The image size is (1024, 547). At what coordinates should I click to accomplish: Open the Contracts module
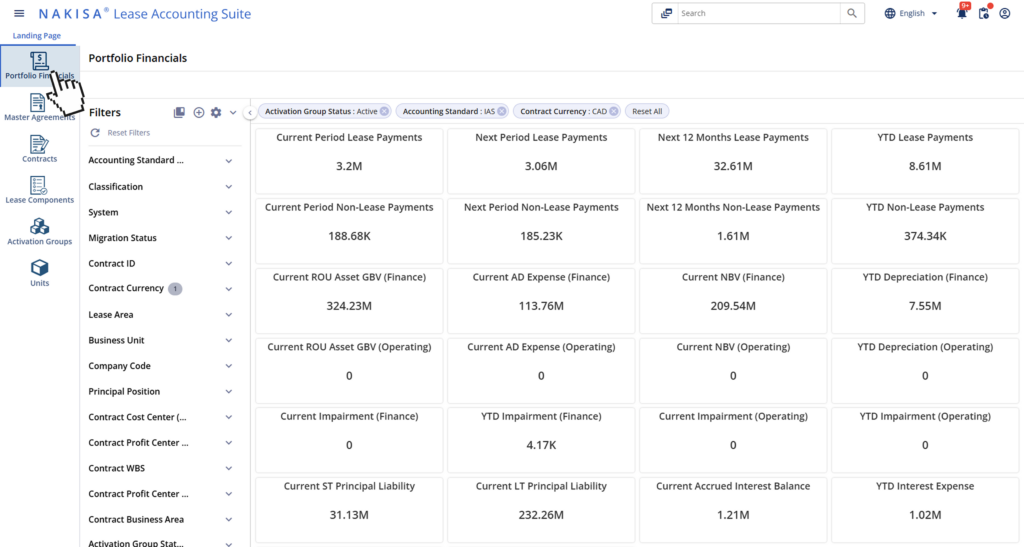pyautogui.click(x=39, y=149)
